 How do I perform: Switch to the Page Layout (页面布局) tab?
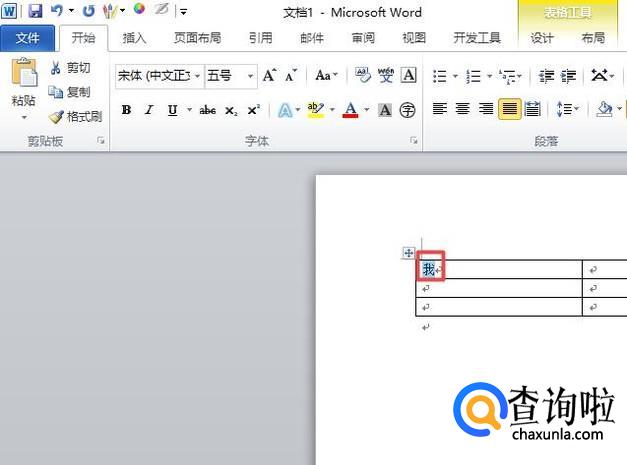pos(198,38)
